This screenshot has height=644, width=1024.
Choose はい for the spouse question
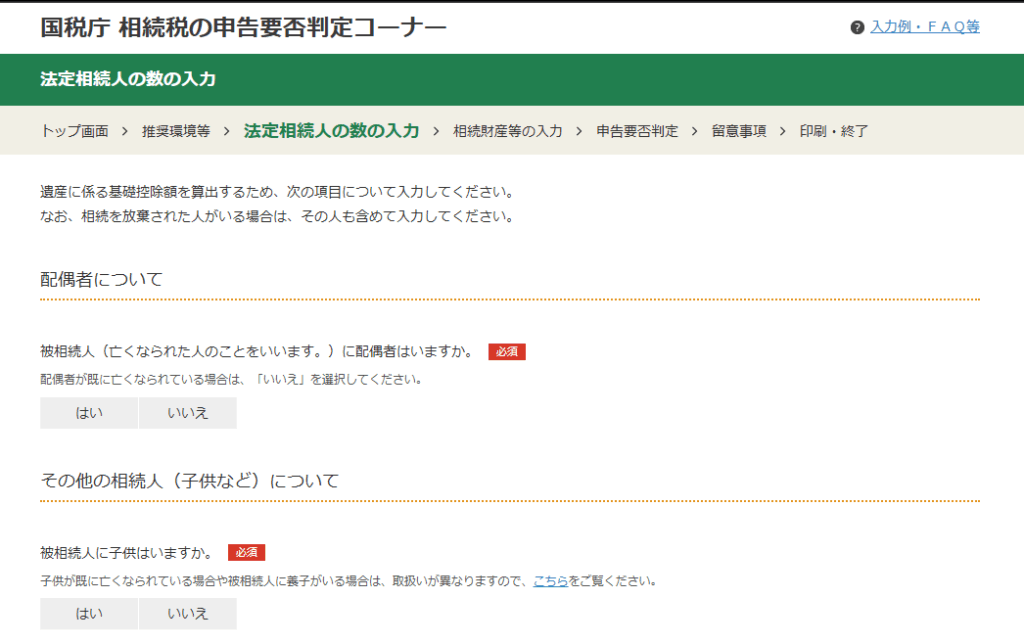(89, 413)
